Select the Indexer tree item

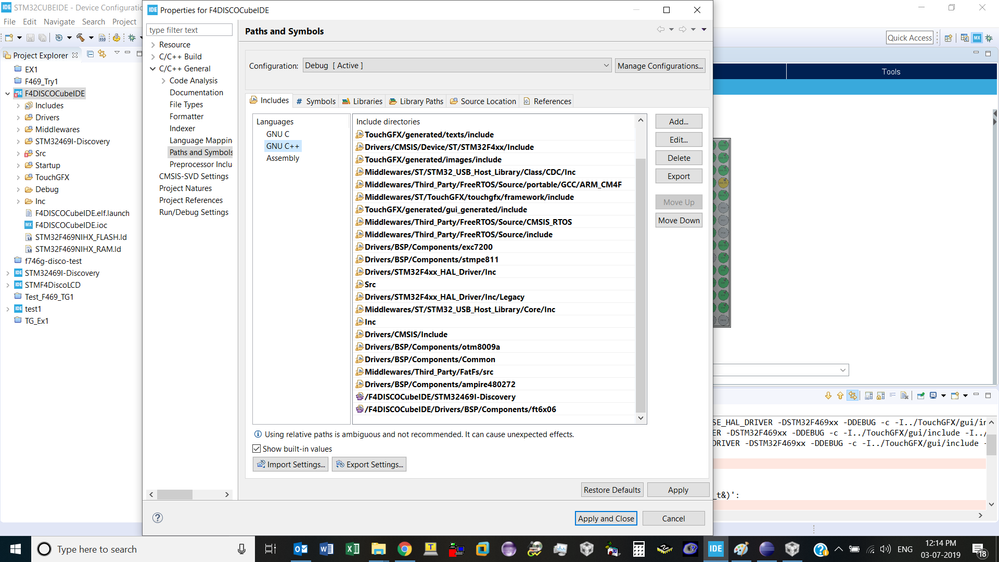pos(182,128)
